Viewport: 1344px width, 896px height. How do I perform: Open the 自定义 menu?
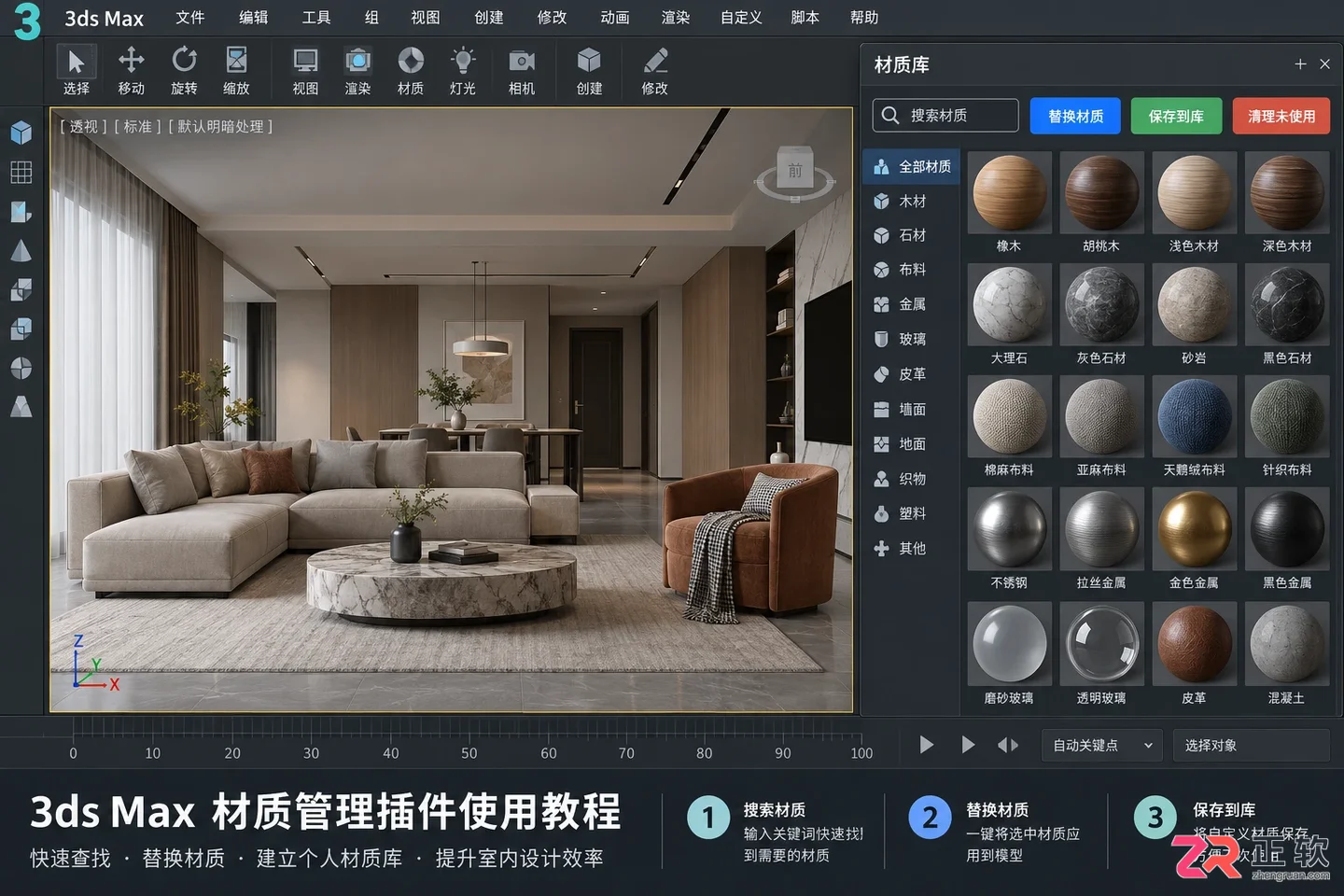[x=741, y=18]
